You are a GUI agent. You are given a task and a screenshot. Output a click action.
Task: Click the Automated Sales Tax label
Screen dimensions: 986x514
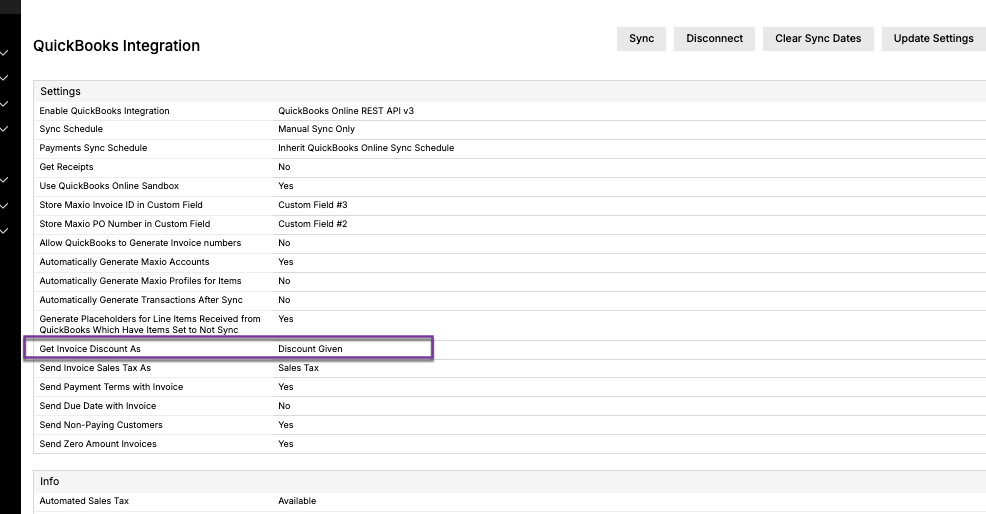pos(84,501)
